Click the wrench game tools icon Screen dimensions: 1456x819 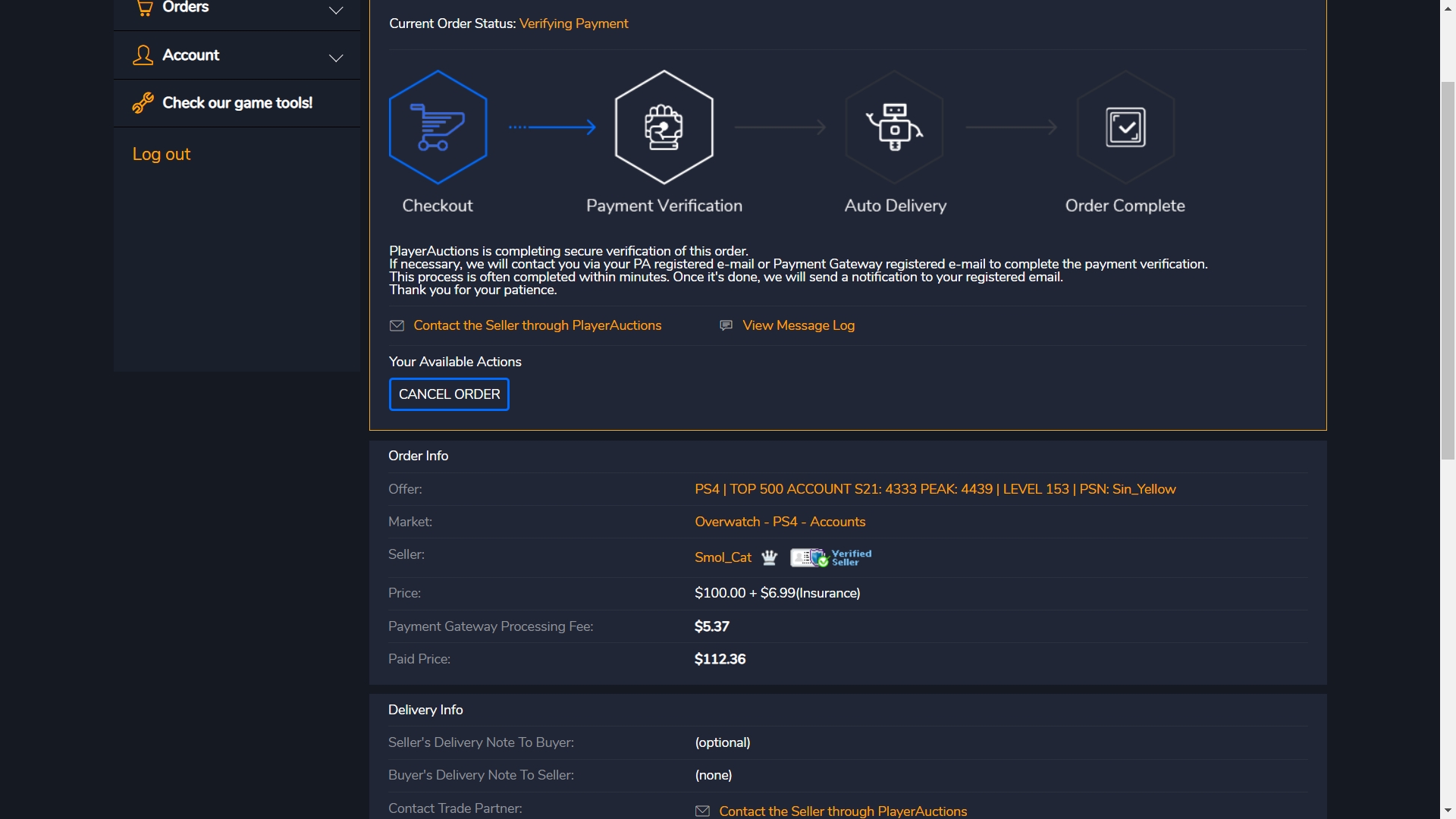coord(143,103)
